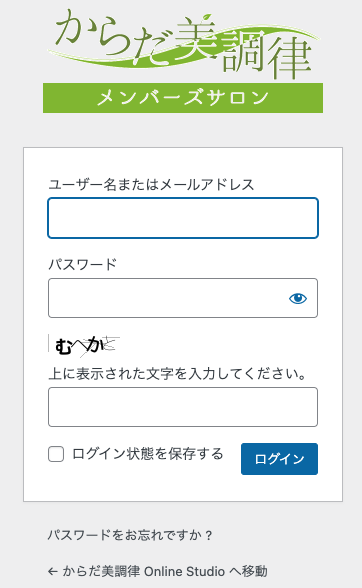Click the パスワード label above field

[83, 264]
